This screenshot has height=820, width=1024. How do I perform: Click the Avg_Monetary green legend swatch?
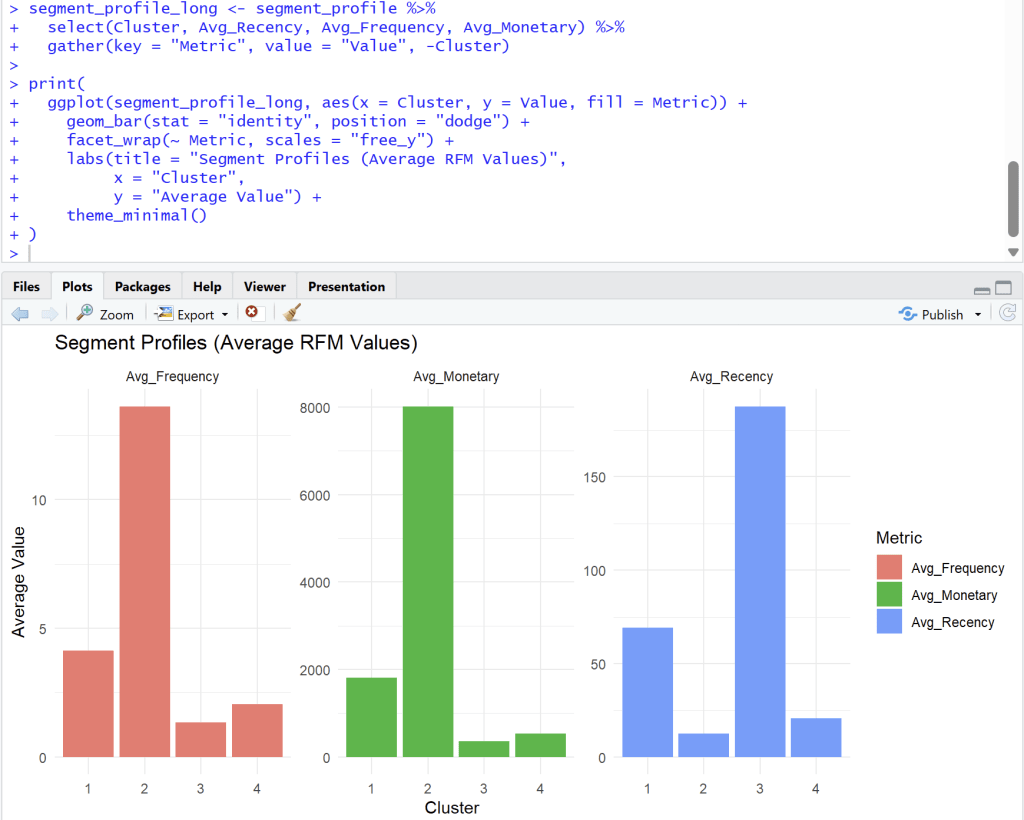(x=889, y=595)
